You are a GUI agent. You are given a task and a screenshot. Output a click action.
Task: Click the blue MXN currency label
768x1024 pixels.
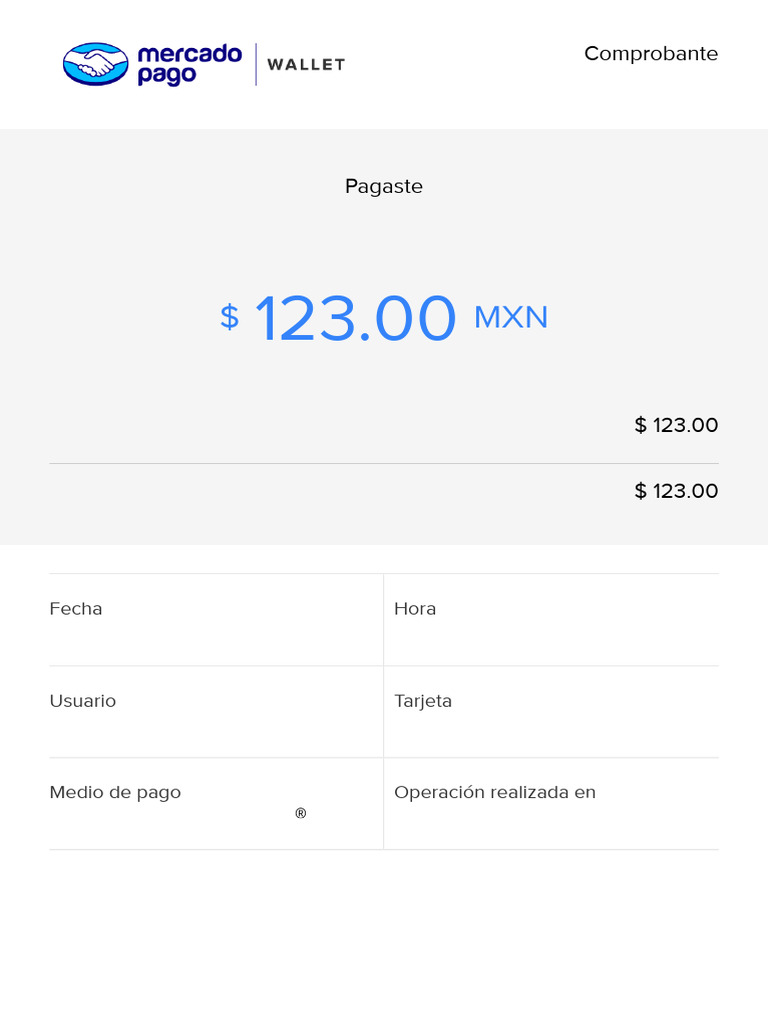tap(511, 317)
